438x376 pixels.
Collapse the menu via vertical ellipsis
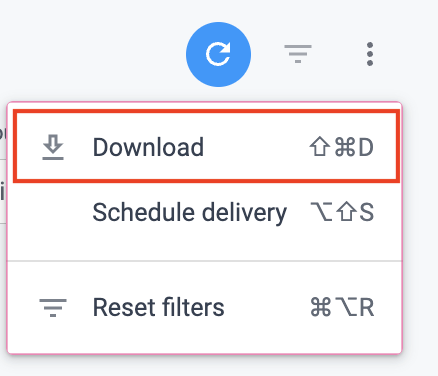click(370, 54)
